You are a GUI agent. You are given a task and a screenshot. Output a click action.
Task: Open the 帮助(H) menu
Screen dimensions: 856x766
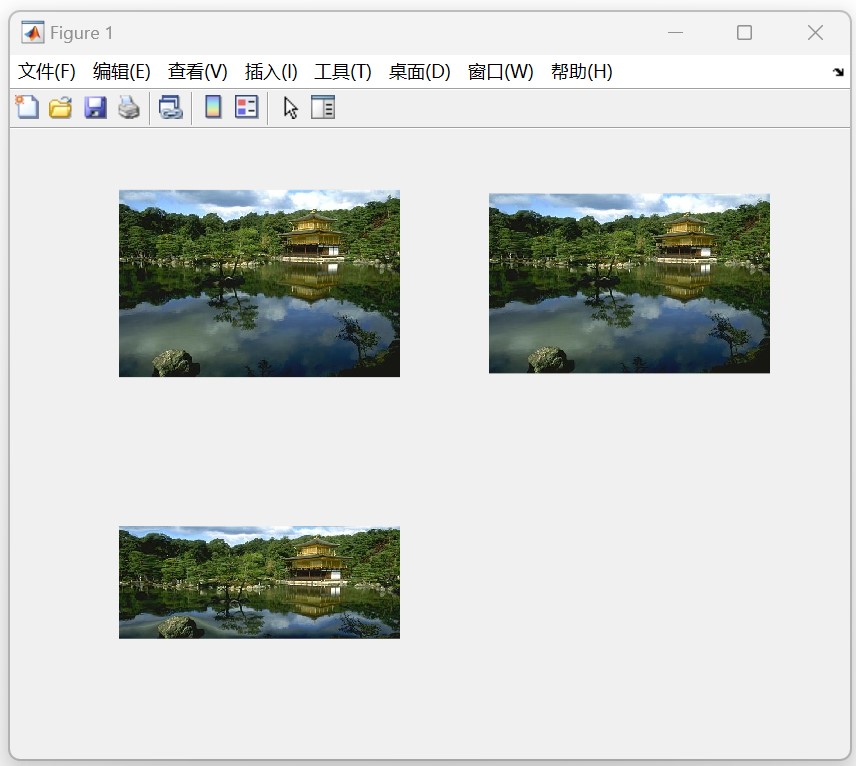(x=581, y=72)
